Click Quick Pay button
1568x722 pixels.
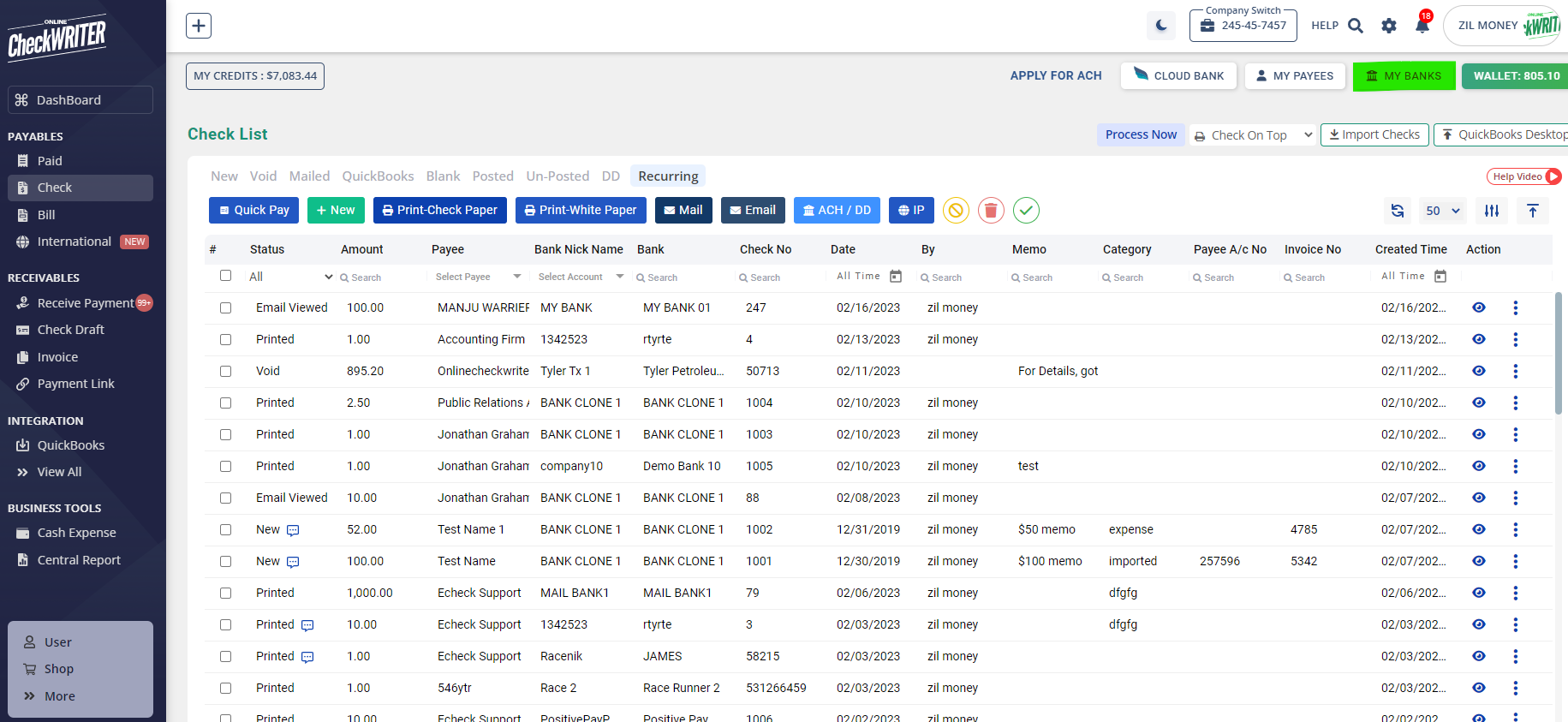253,210
